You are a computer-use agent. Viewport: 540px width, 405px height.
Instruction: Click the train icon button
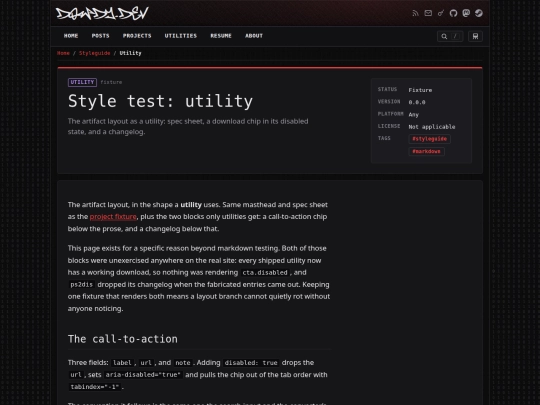[475, 36]
